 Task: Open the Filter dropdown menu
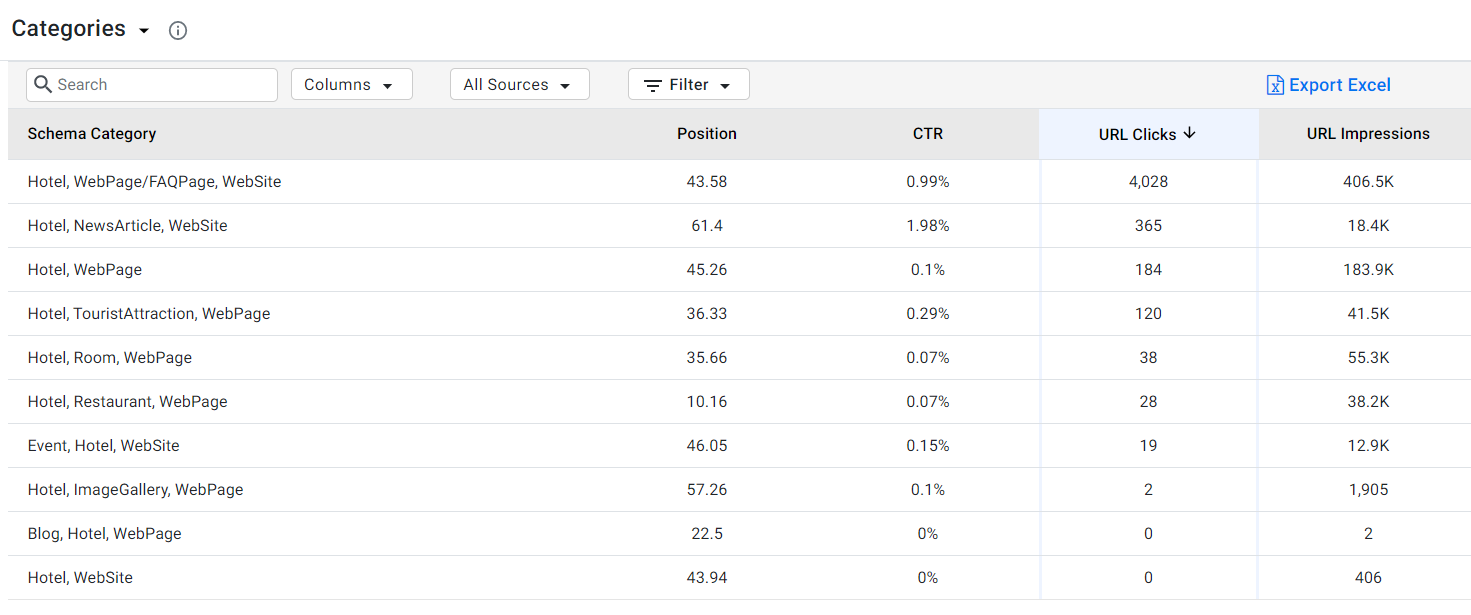689,84
